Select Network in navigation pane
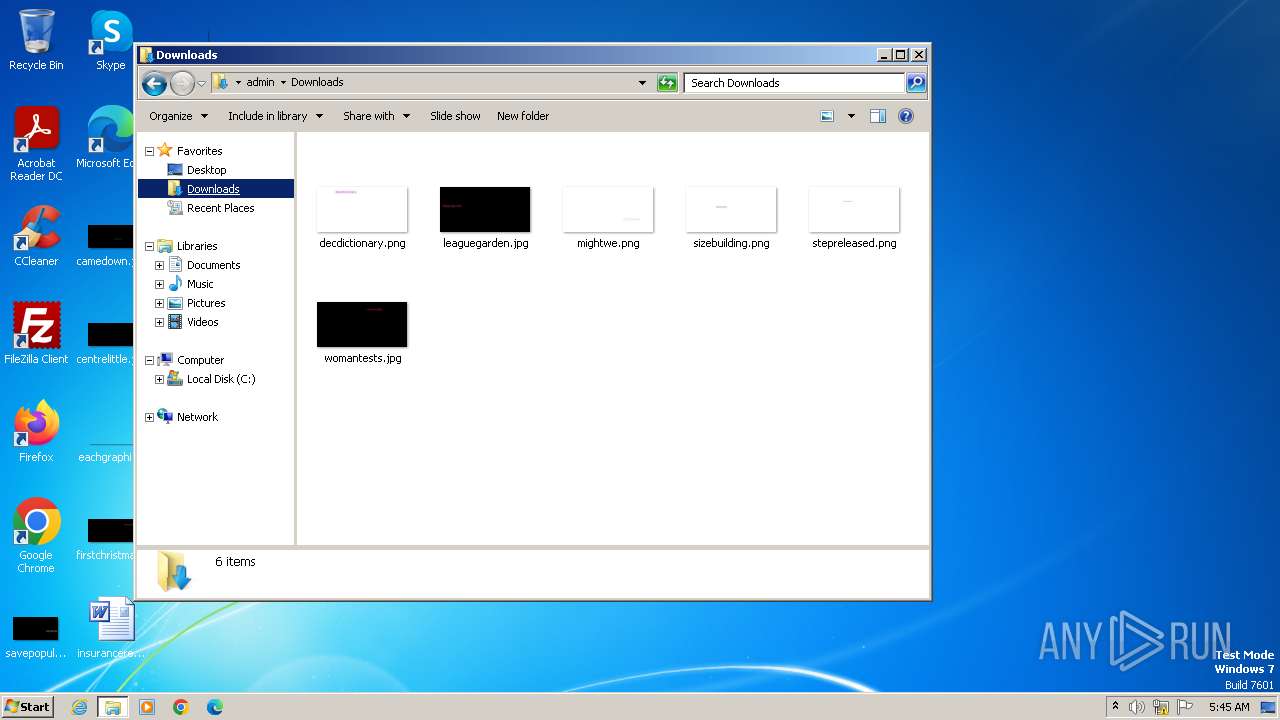The height and width of the screenshot is (720, 1280). tap(196, 417)
